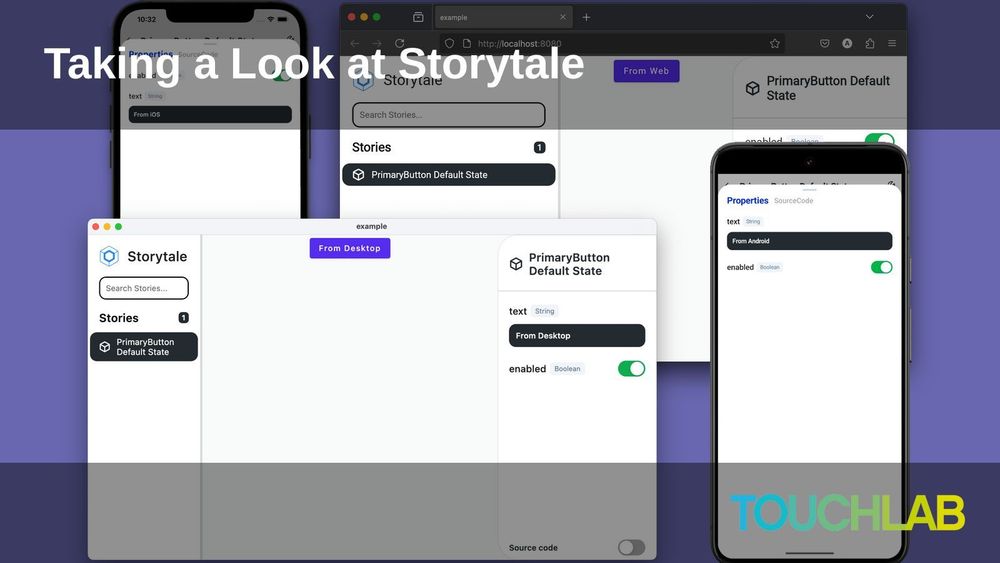Go back in browser history
Screen dimensions: 1000x563
pos(355,43)
